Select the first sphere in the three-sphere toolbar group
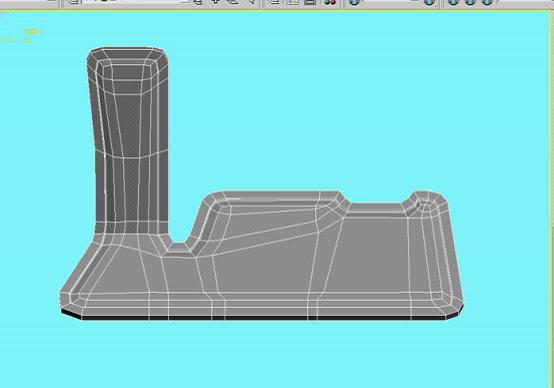554x388 pixels. click(453, 2)
